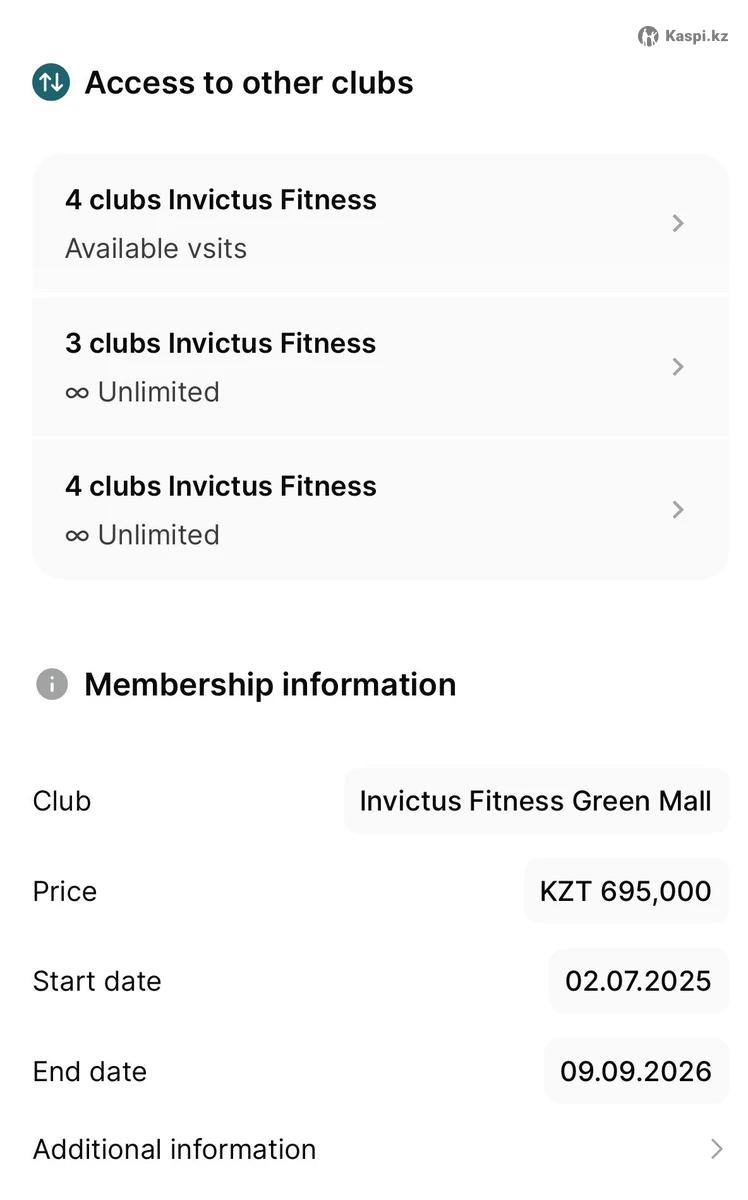Expand chevron on Available vsits row
This screenshot has width=748, height=1200.
click(x=678, y=223)
